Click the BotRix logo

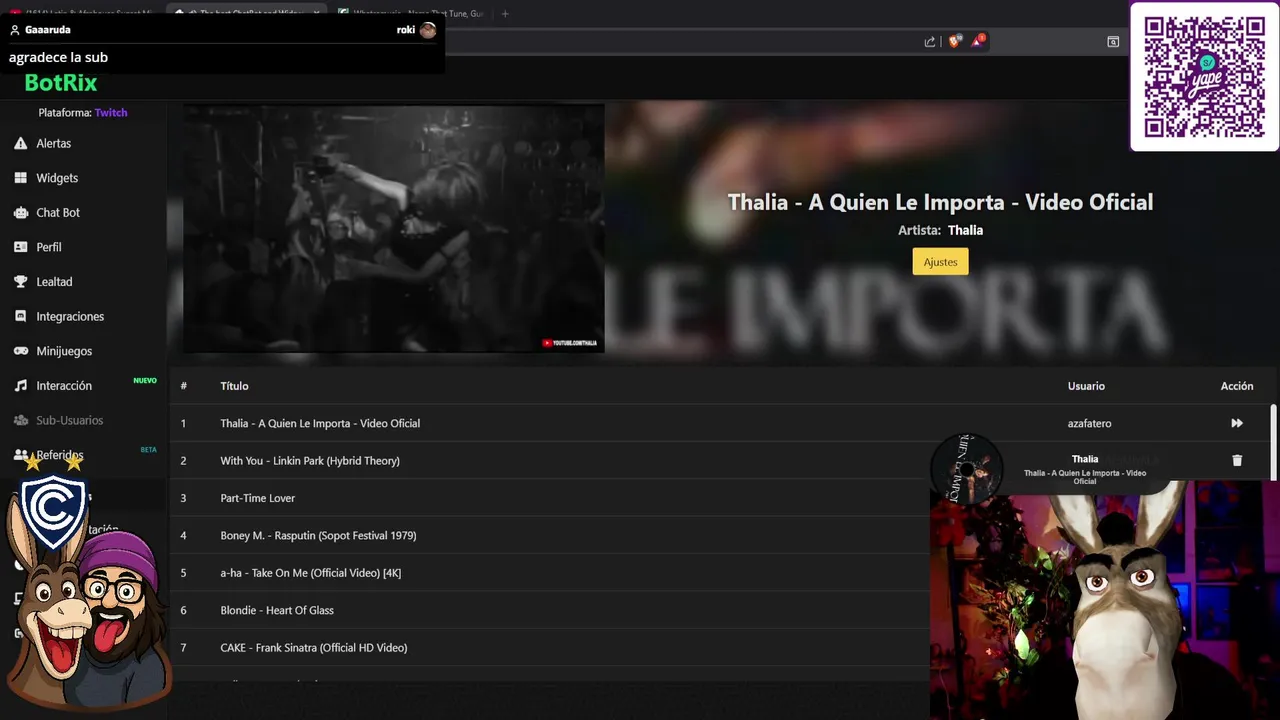[x=61, y=83]
